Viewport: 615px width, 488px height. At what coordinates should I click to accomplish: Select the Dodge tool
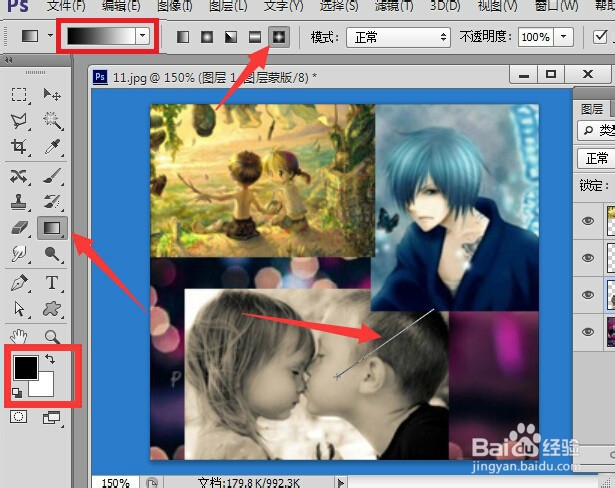pos(52,254)
